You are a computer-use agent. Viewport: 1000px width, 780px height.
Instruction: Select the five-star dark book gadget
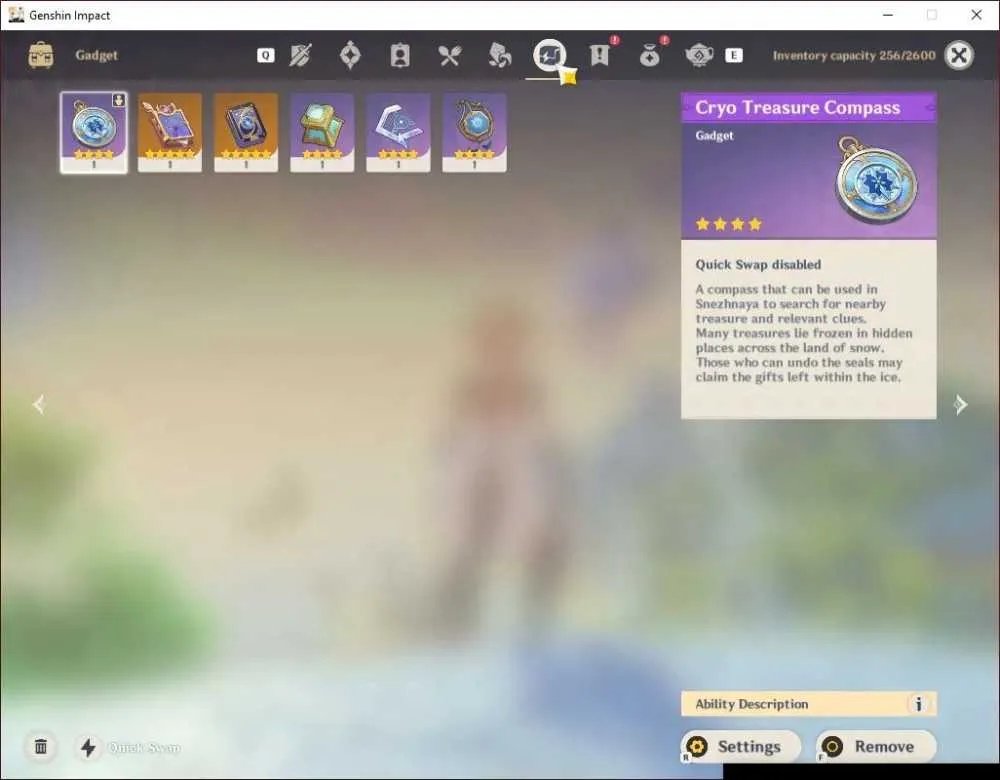pyautogui.click(x=246, y=133)
